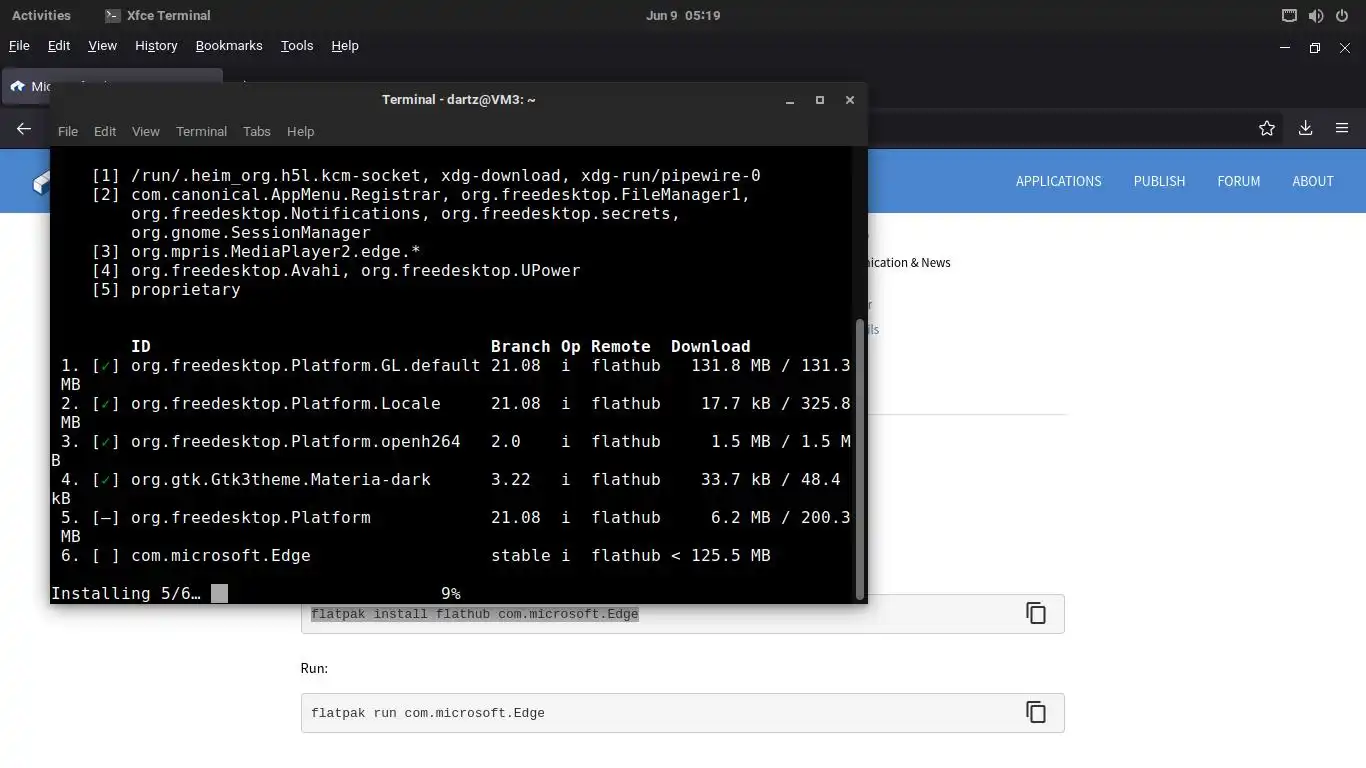The image size is (1366, 768).
Task: Click the Download column header
Action: [x=710, y=347]
